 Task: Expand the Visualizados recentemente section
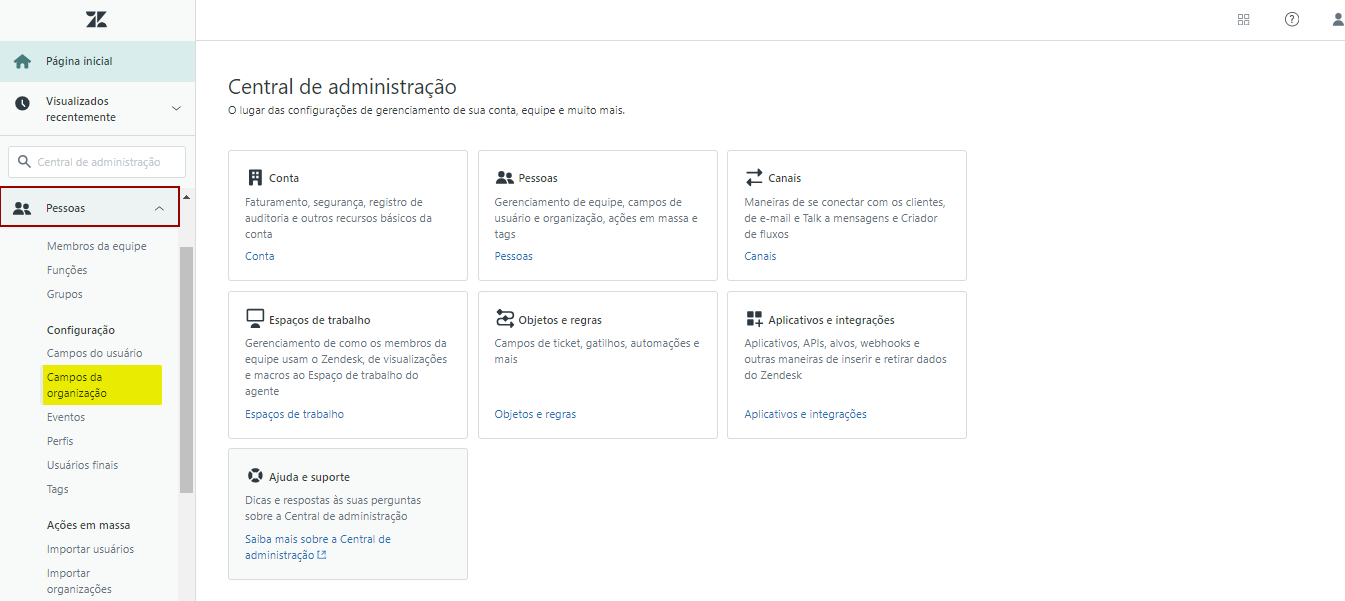point(176,109)
